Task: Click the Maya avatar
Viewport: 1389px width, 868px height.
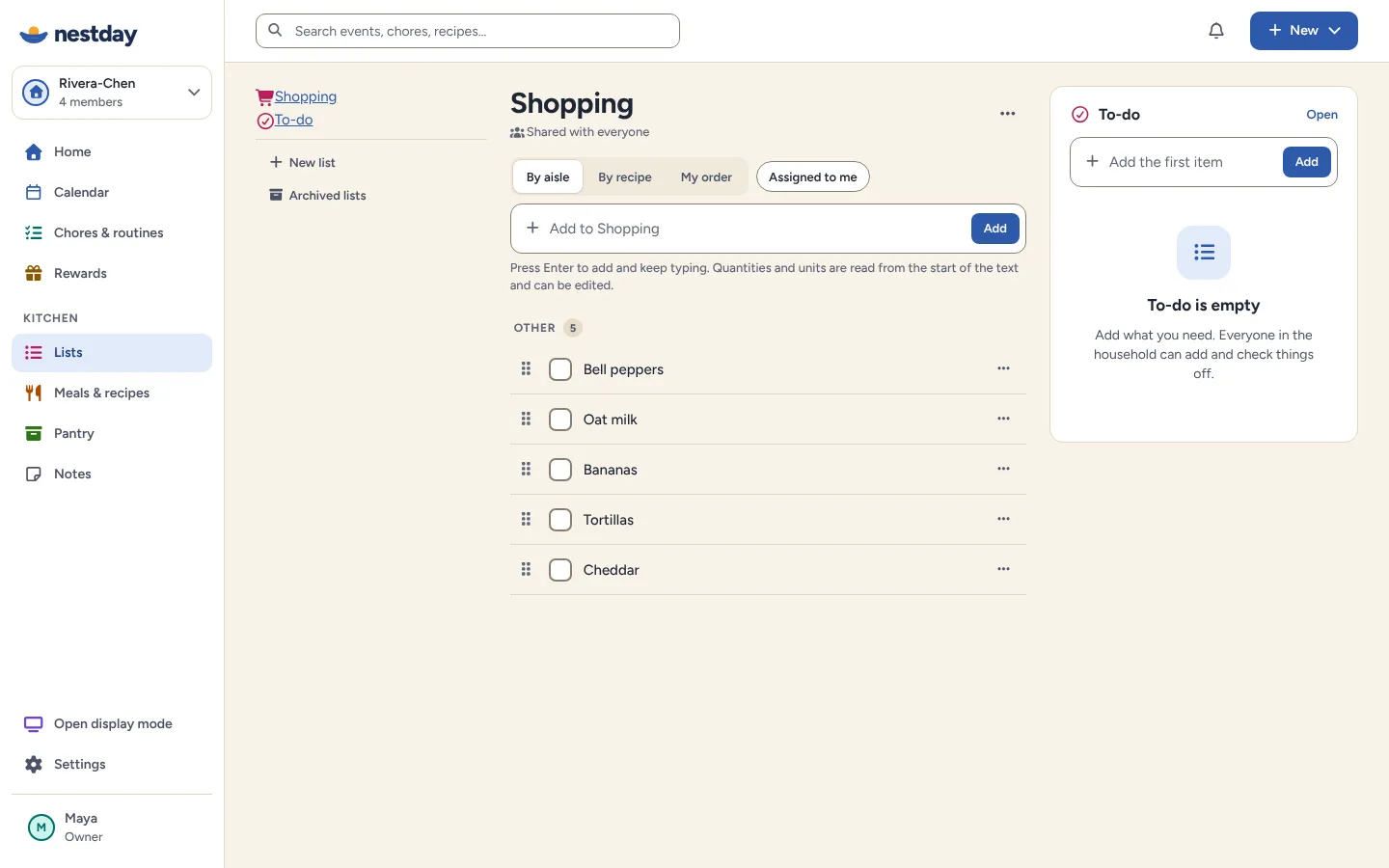Action: 41,827
